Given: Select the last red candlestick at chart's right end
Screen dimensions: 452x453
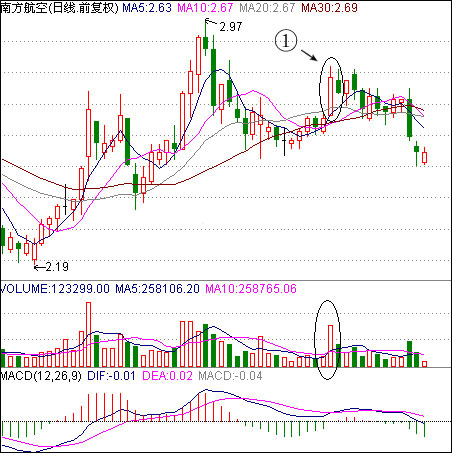Looking at the screenshot, I should 425,157.
